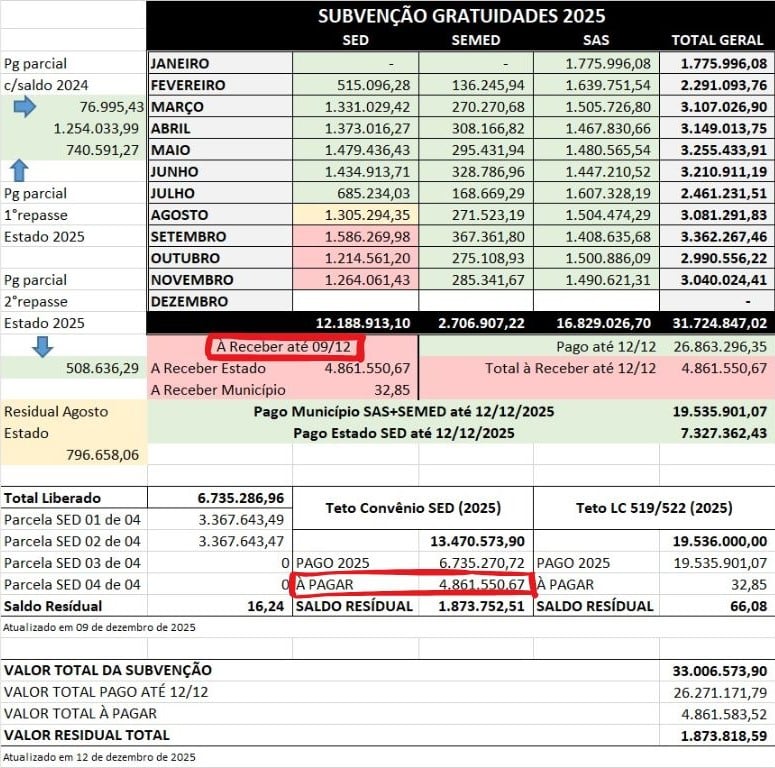This screenshot has height=768, width=775.
Task: Click the Teto LC 519/522 (2025) header
Action: pyautogui.click(x=654, y=508)
